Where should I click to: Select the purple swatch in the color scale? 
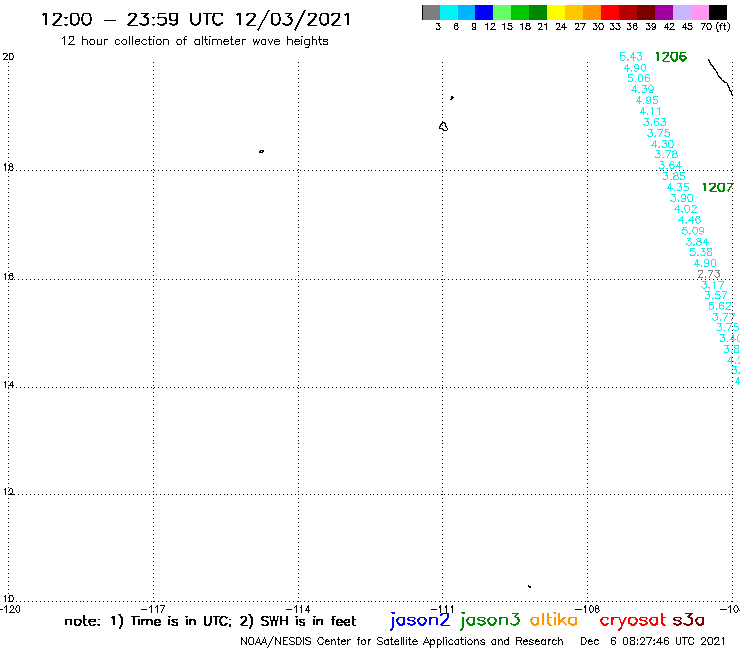click(x=664, y=12)
